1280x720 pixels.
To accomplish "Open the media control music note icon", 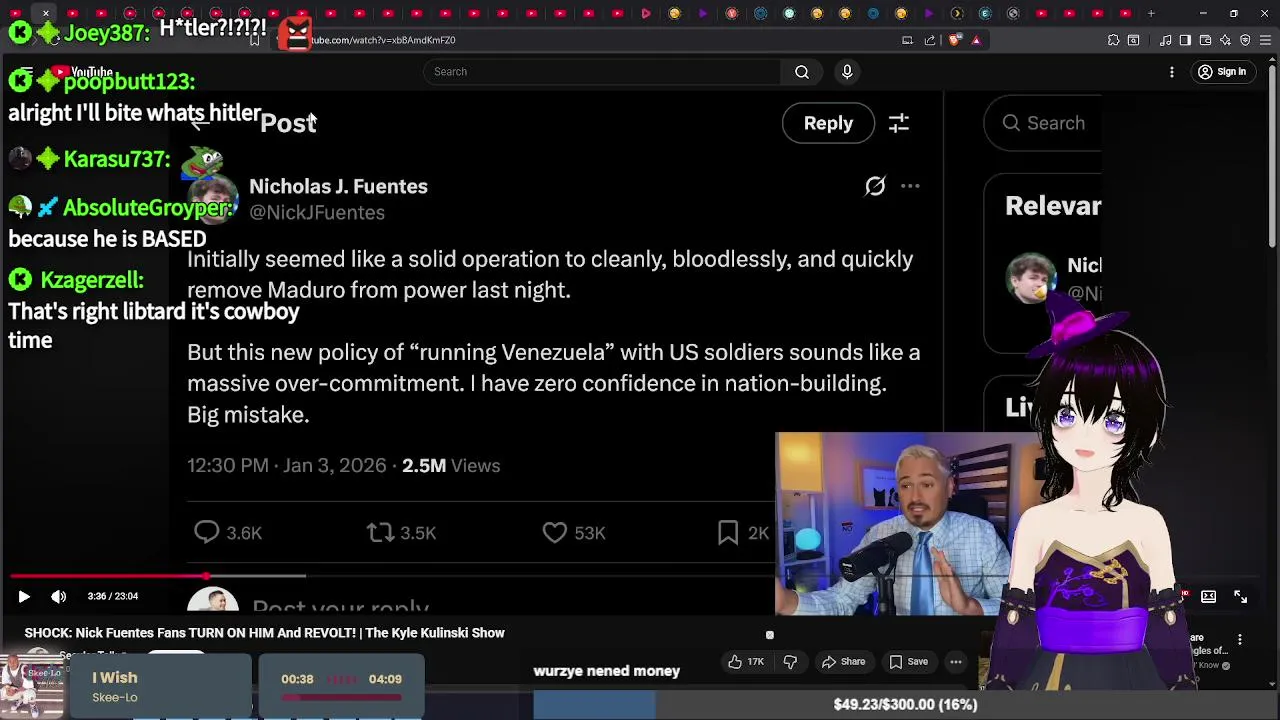I will click(x=1166, y=40).
